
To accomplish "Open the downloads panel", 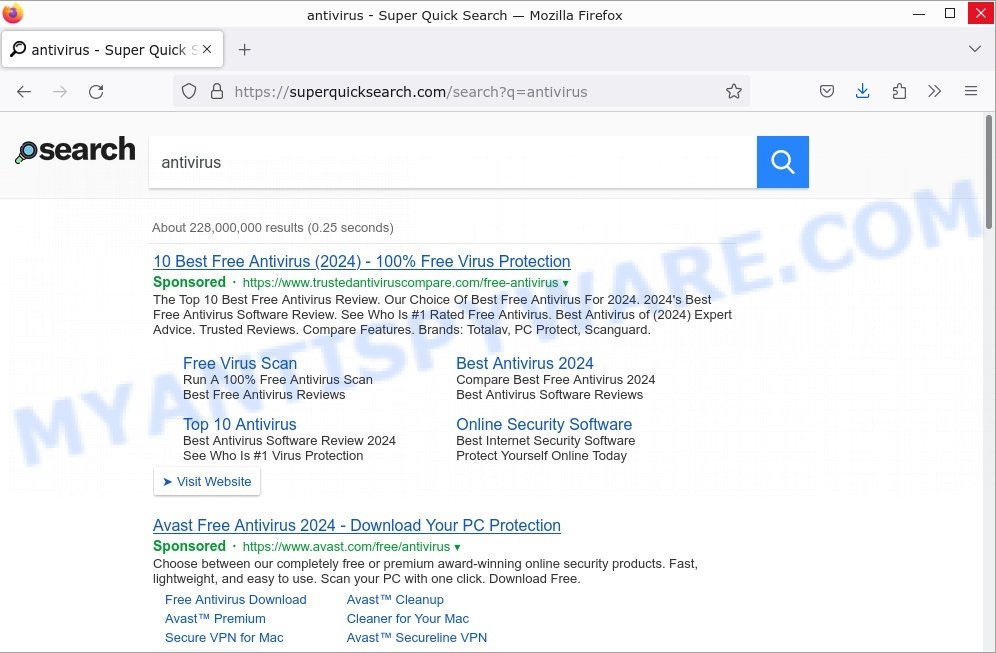I will [862, 91].
